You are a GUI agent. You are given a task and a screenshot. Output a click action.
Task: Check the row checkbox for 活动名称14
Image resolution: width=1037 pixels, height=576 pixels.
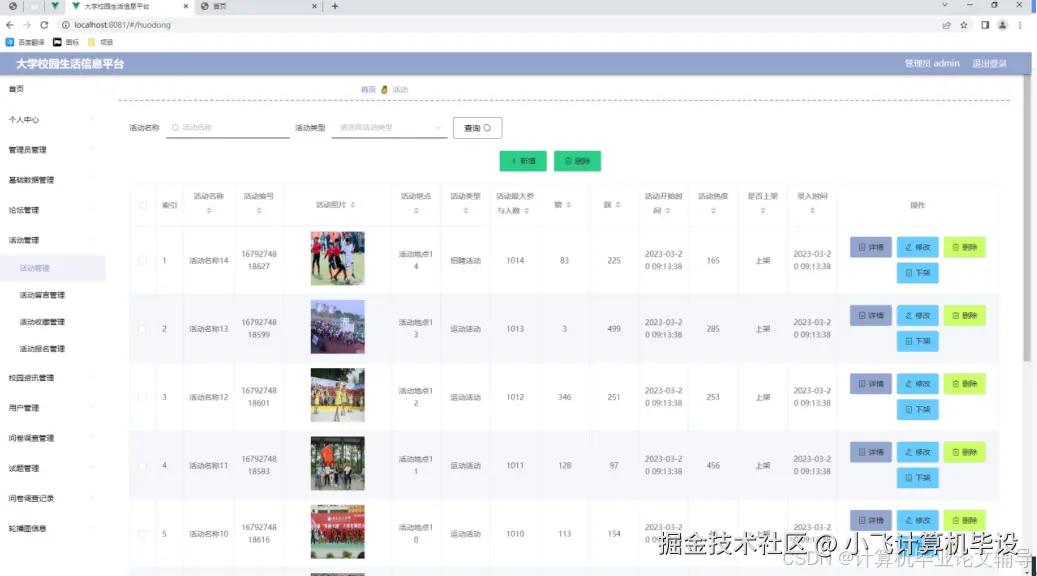tap(142, 261)
